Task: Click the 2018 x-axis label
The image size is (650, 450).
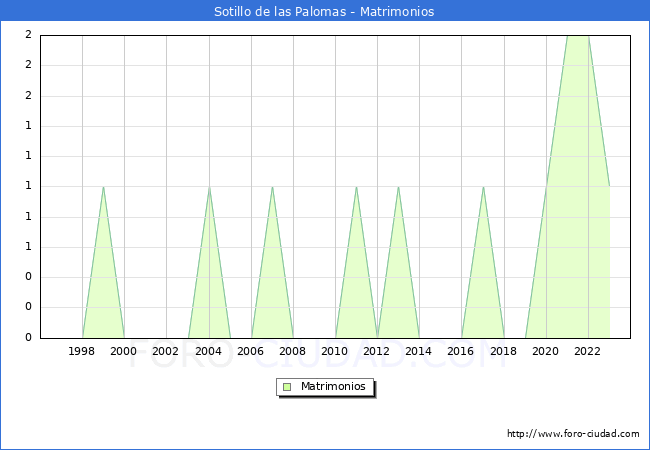Action: pos(504,351)
